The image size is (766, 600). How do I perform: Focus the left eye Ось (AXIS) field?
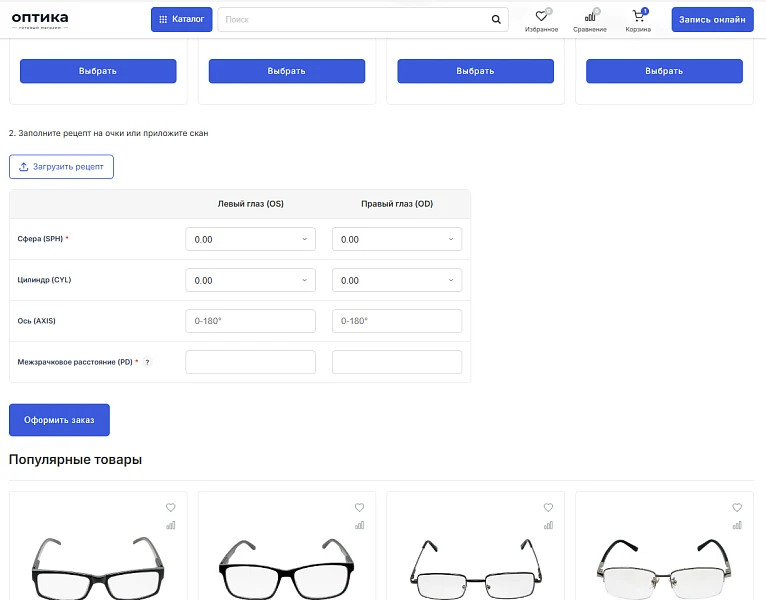click(x=250, y=321)
